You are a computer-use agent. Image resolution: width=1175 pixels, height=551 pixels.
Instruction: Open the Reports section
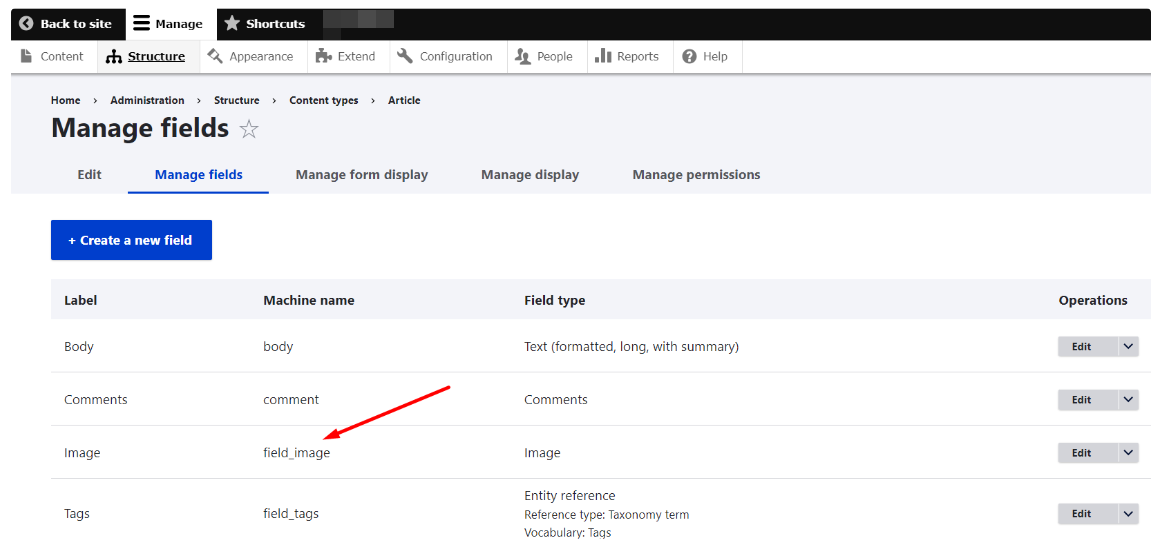tap(627, 57)
